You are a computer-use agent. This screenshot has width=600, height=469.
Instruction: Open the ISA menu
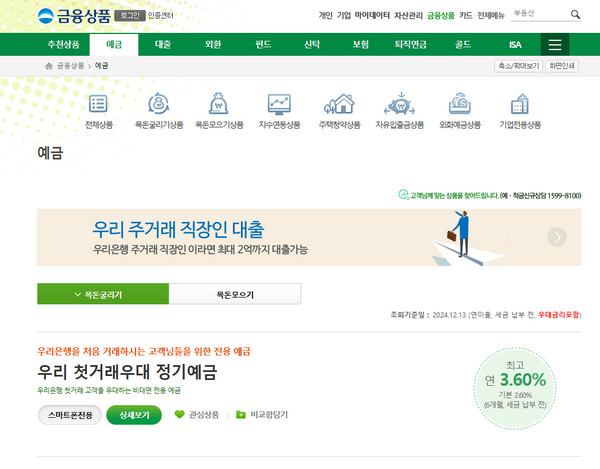[x=515, y=44]
